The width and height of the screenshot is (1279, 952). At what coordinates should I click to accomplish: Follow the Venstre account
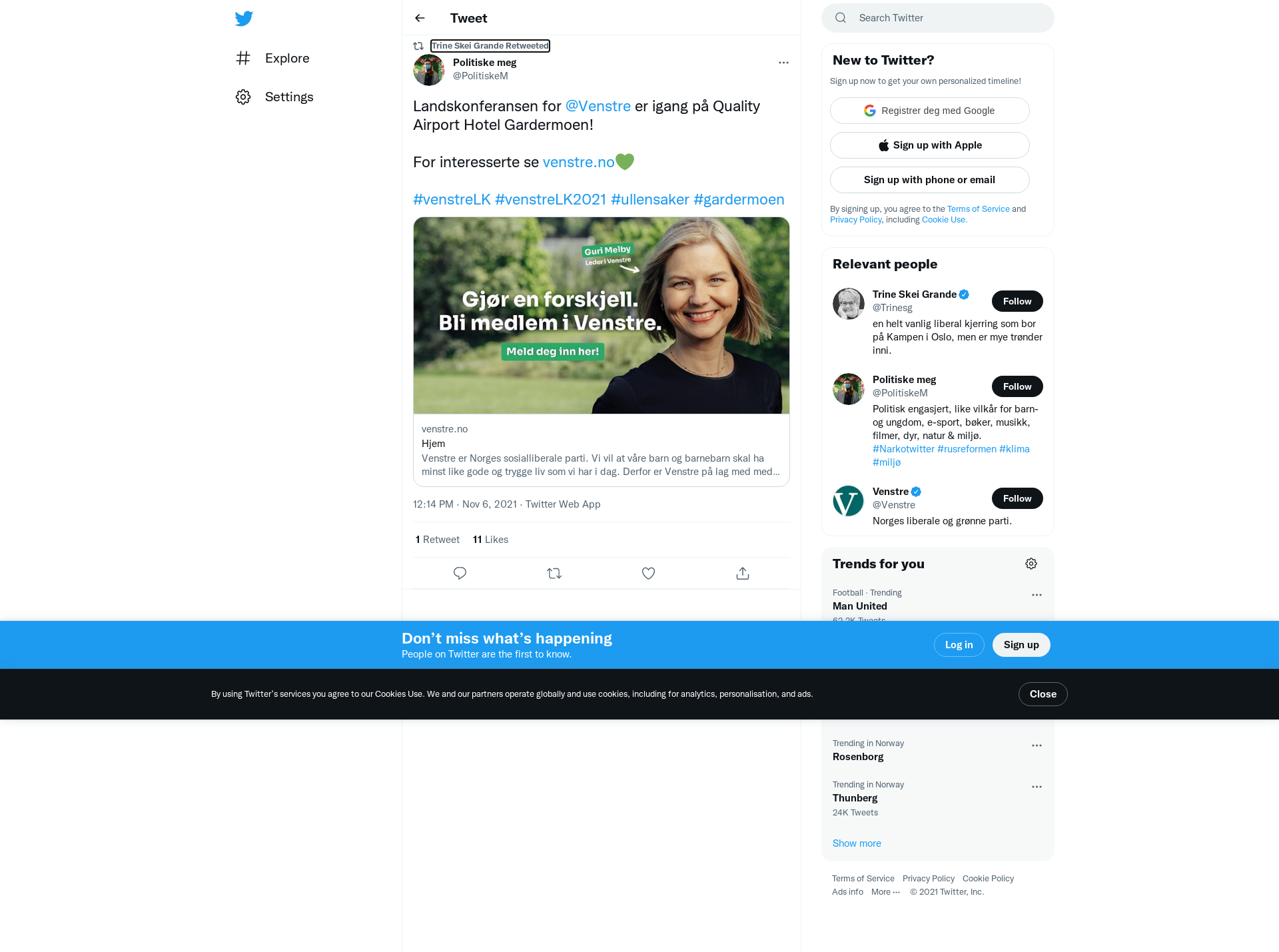click(1017, 498)
